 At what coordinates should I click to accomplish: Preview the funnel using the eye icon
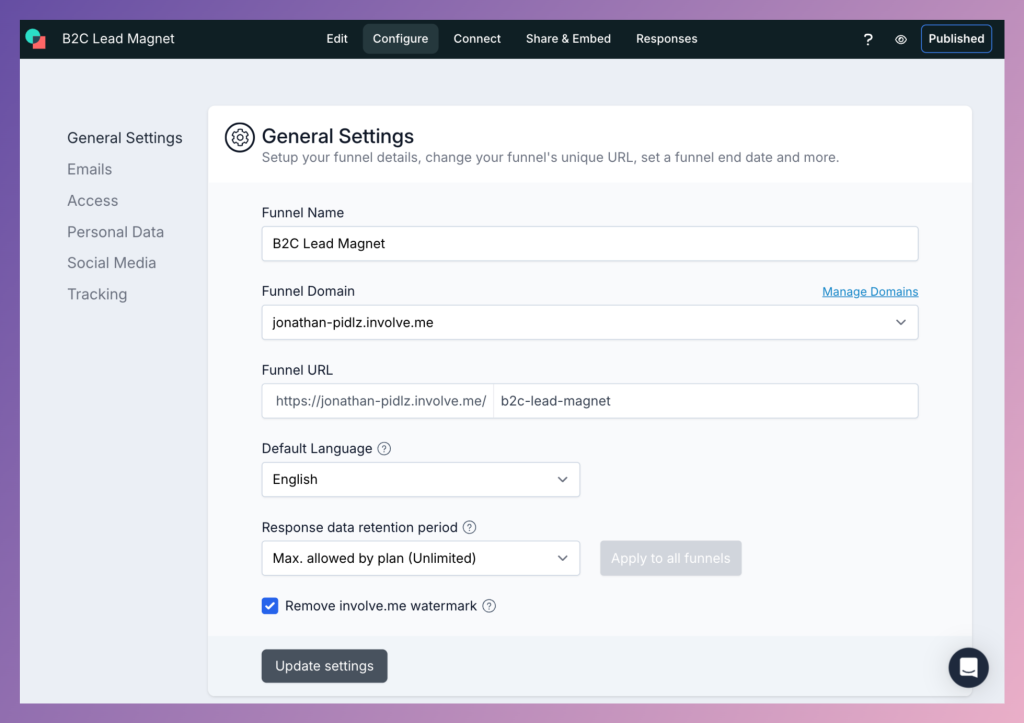click(x=900, y=39)
